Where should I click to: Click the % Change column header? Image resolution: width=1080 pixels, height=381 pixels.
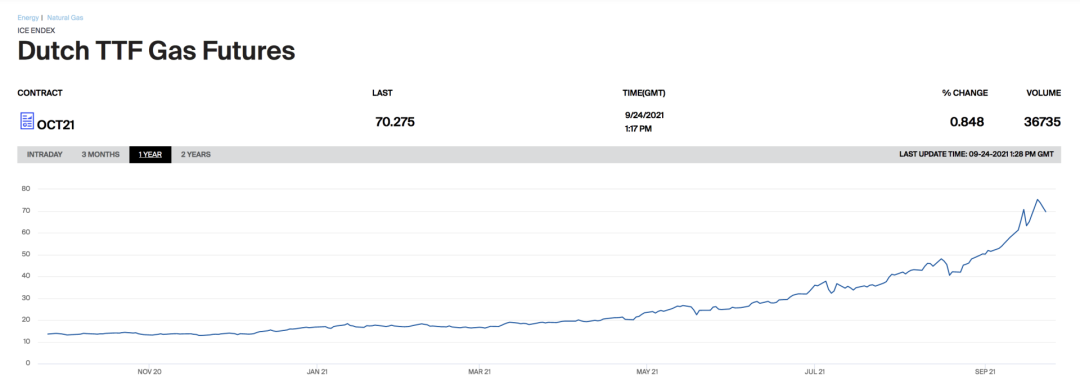(965, 92)
